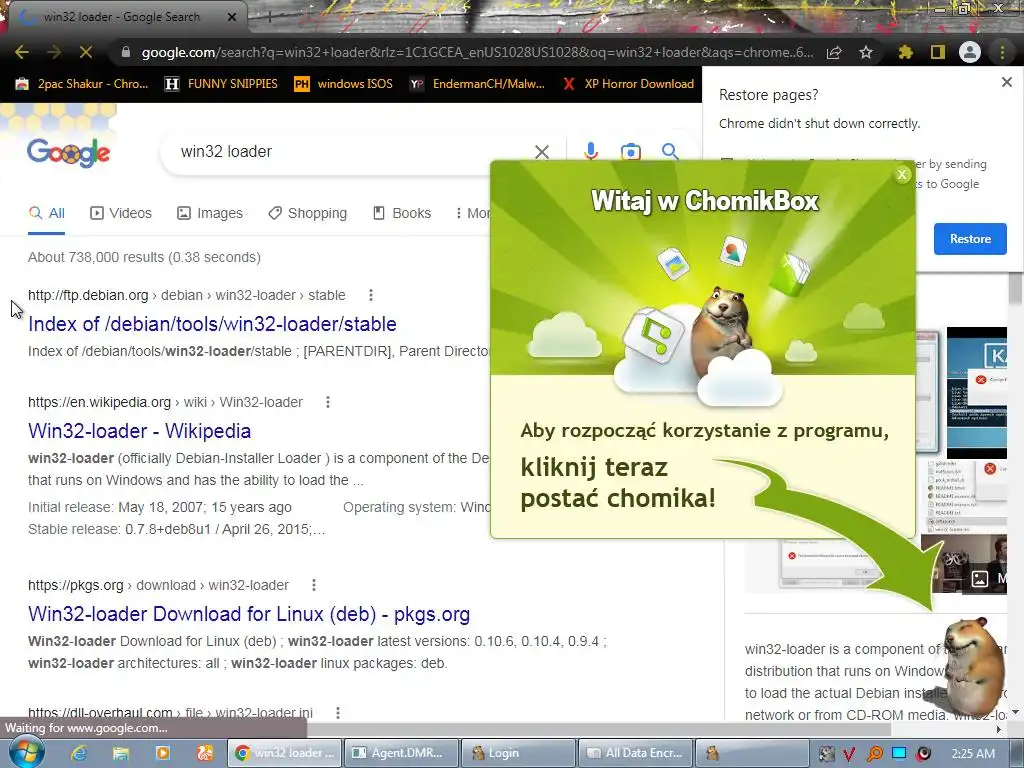Click the scroll-down arrow of the page scrollbar
This screenshot has height=768, width=1024.
pos(1016,712)
